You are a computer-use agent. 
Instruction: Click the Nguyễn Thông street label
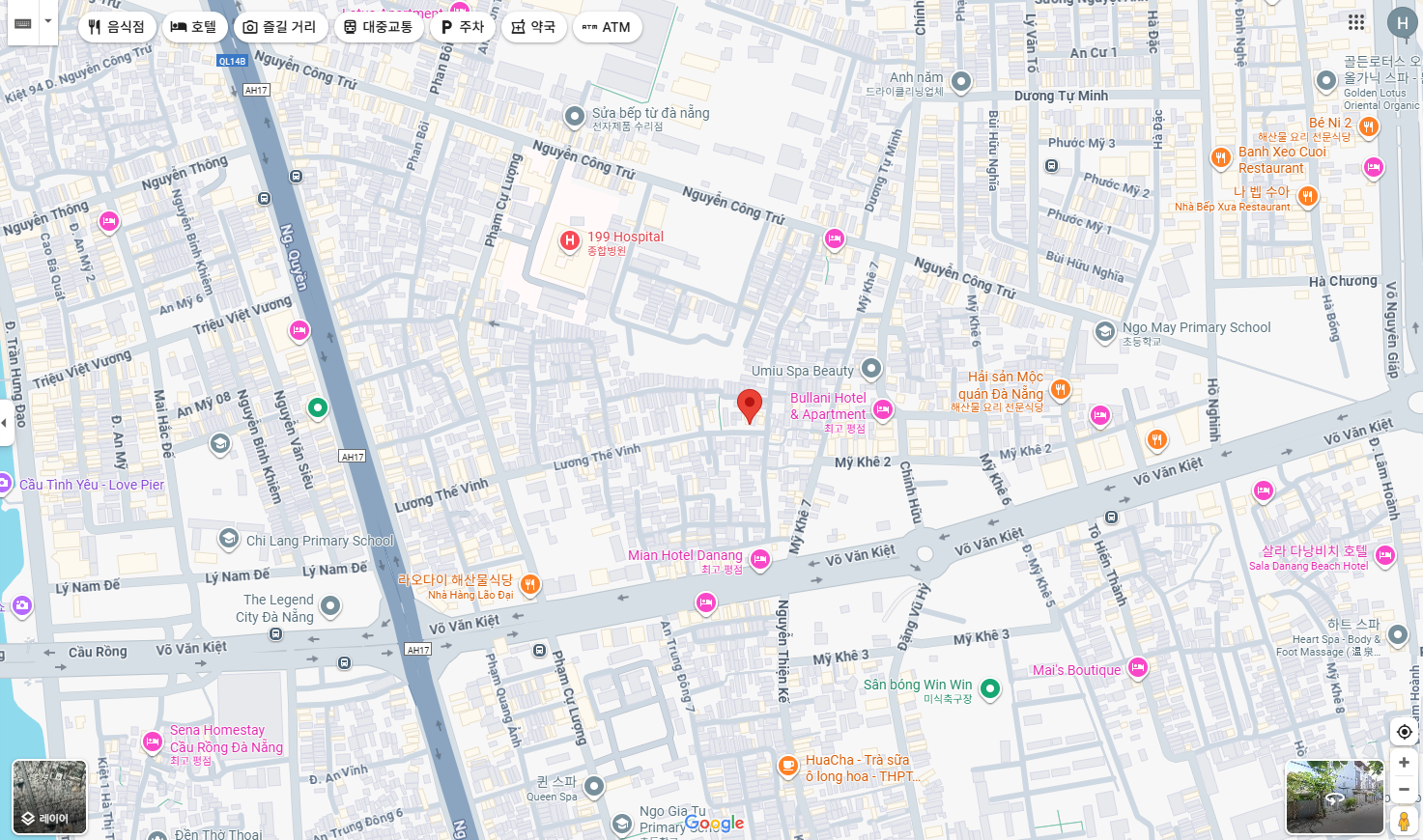coord(185,174)
